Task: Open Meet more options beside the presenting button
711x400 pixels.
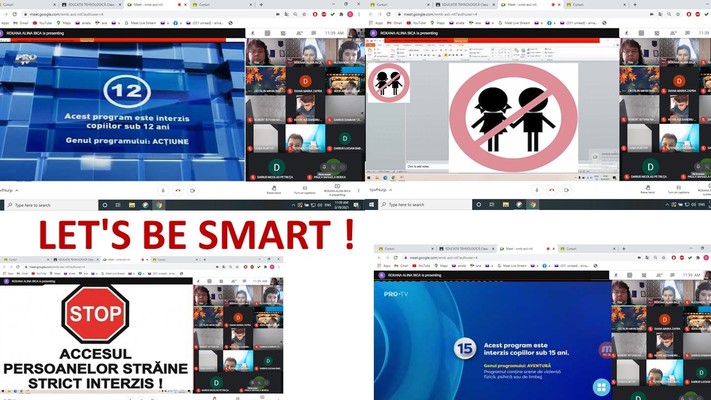Action: (358, 190)
